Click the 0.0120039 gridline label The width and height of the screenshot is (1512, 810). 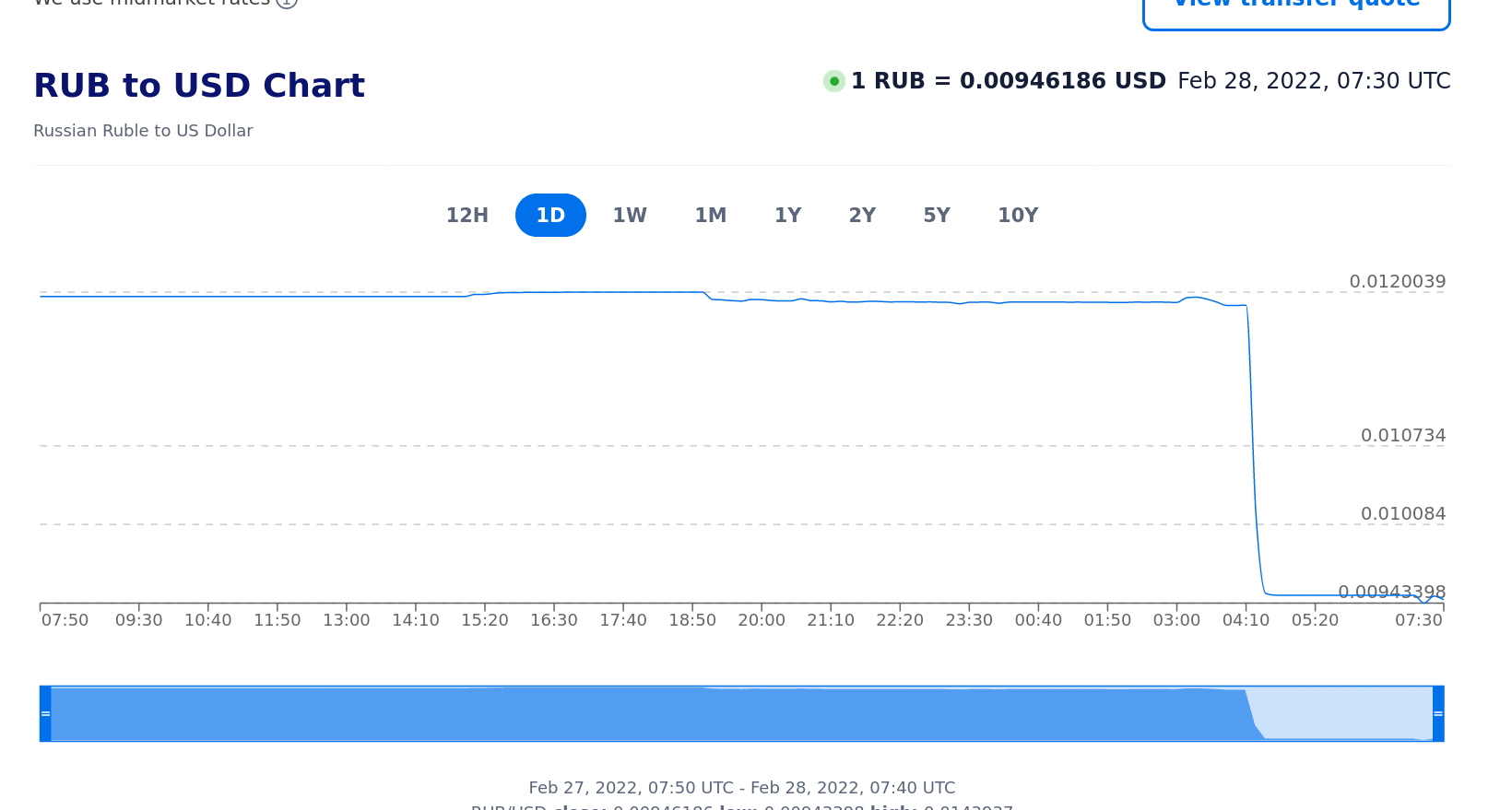tap(1397, 282)
